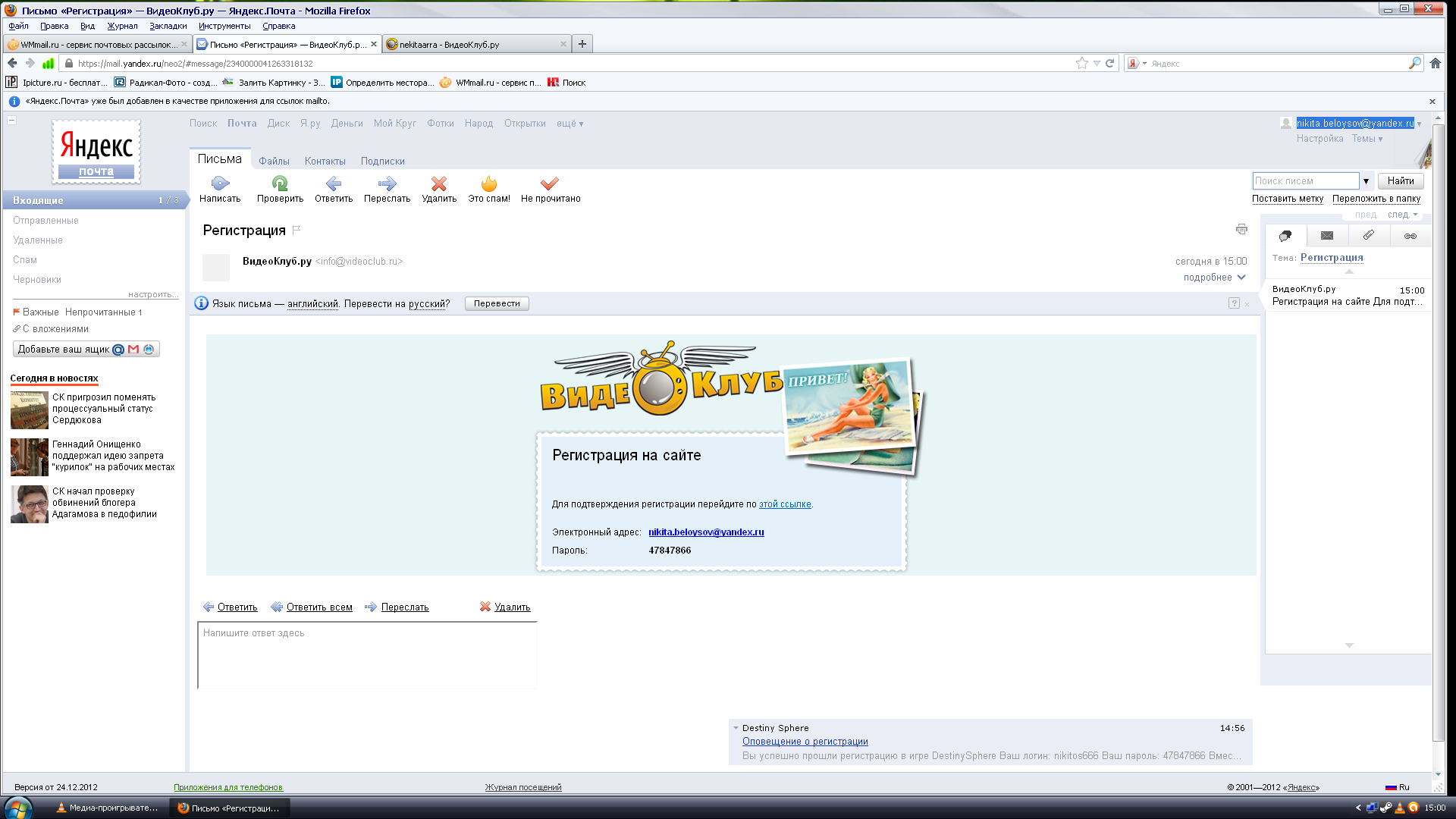The height and width of the screenshot is (819, 1456).
Task: Toggle Не прочитано unread checkmark
Action: (550, 184)
